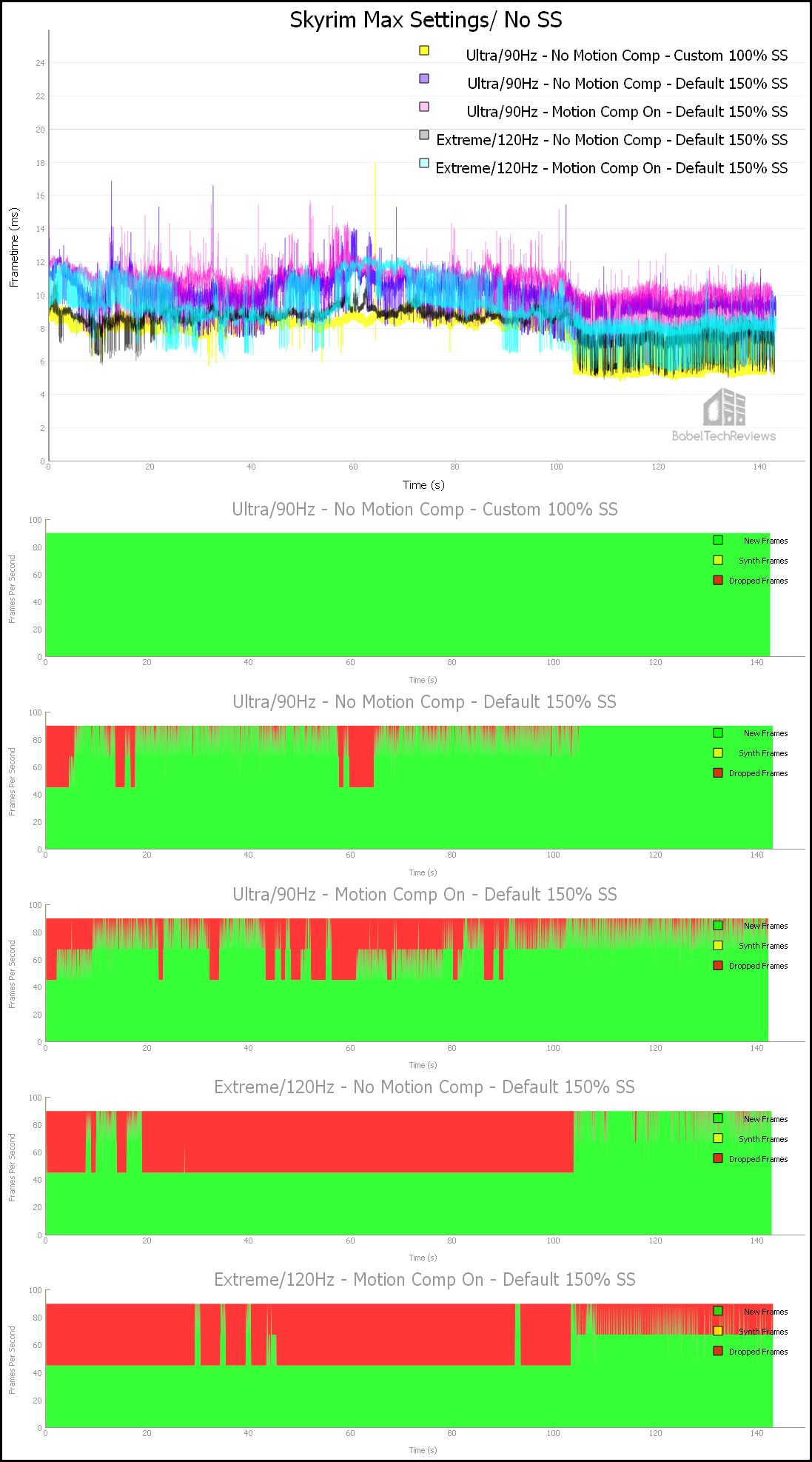The image size is (812, 1462).
Task: Click red Dropped Frames swatch in Extreme/120Hz No Motion Comp chart
Action: click(718, 1158)
